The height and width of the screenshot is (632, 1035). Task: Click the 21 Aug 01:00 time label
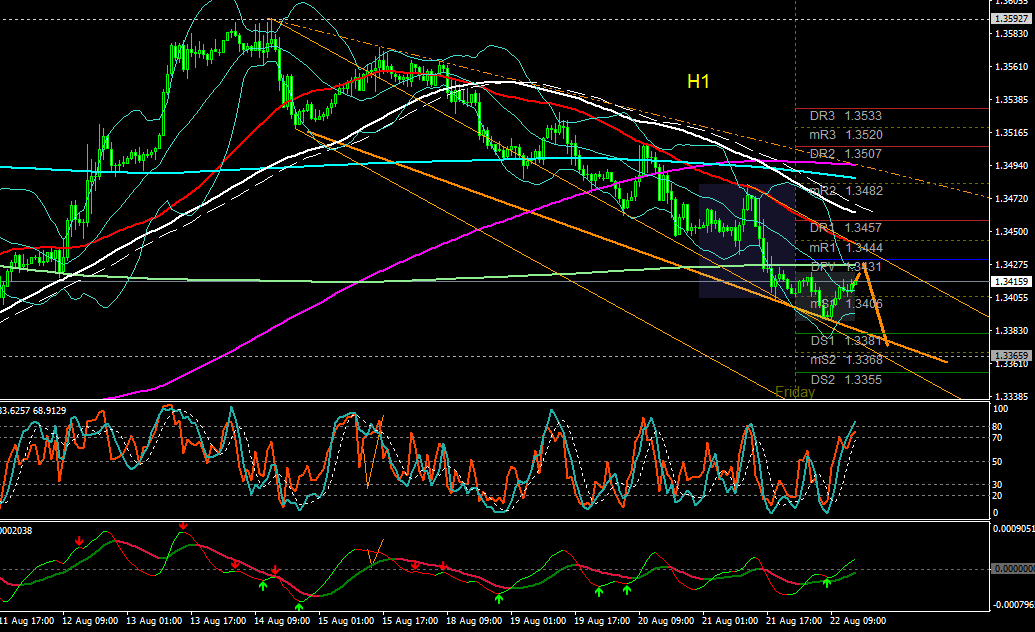click(x=729, y=621)
